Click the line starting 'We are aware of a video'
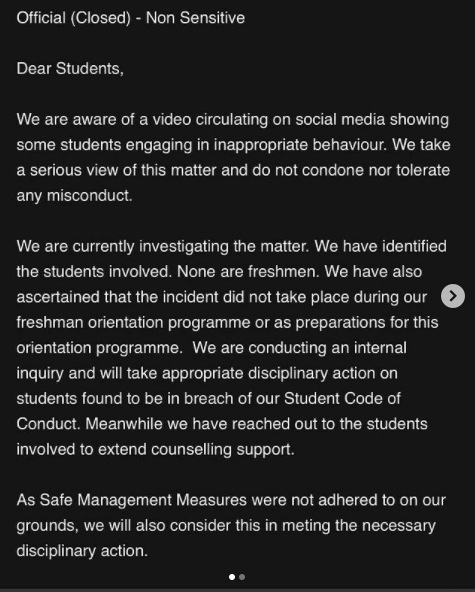This screenshot has height=592, width=475. (x=233, y=120)
